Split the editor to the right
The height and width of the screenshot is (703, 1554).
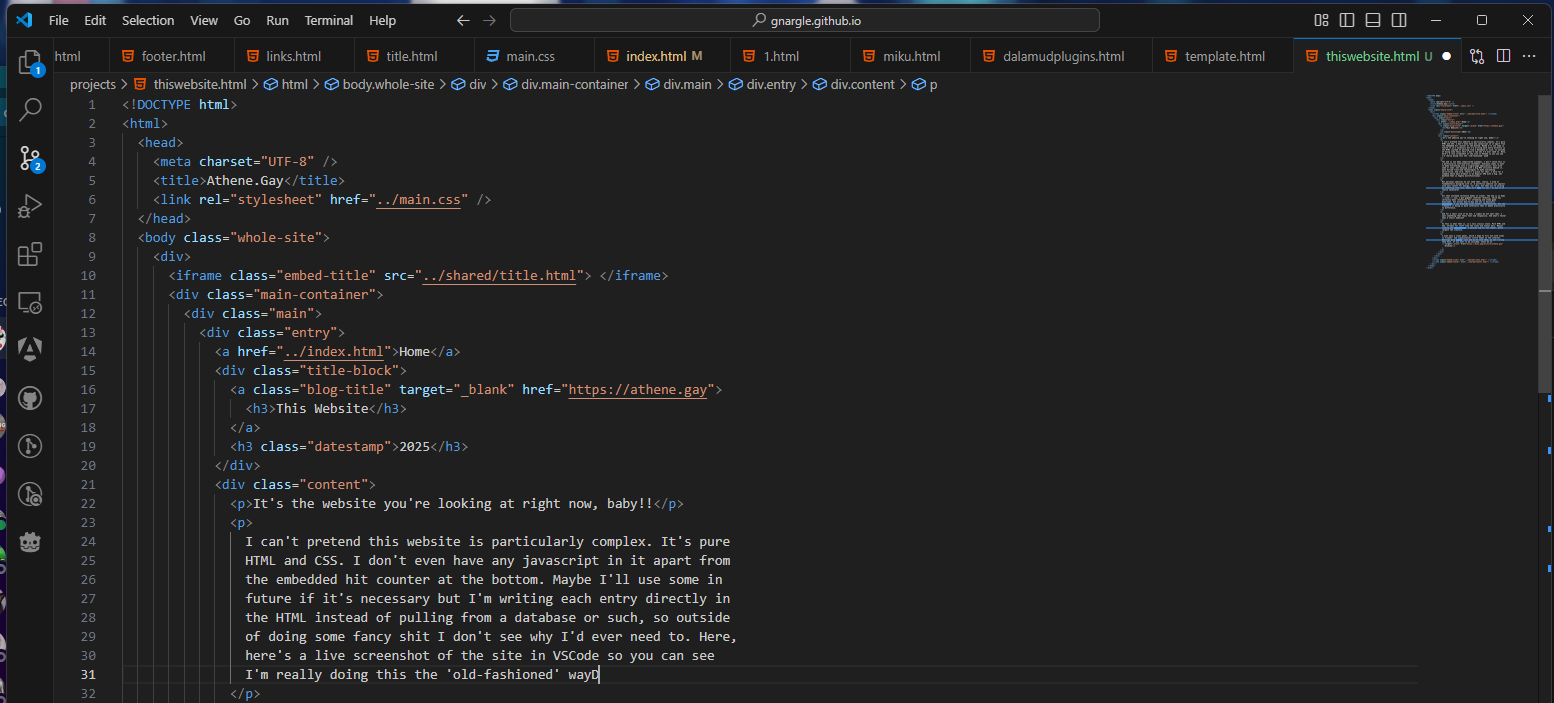click(1502, 57)
